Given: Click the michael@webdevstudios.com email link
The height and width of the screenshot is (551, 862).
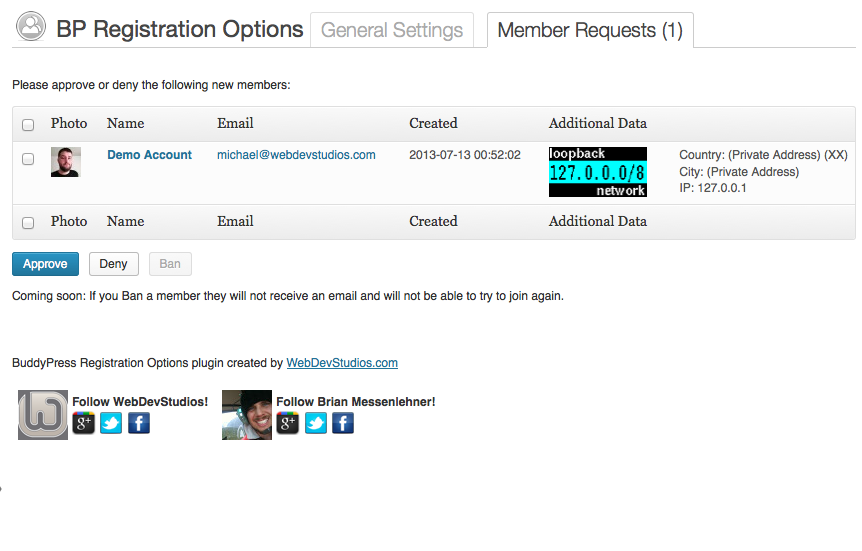Looking at the screenshot, I should tap(296, 155).
